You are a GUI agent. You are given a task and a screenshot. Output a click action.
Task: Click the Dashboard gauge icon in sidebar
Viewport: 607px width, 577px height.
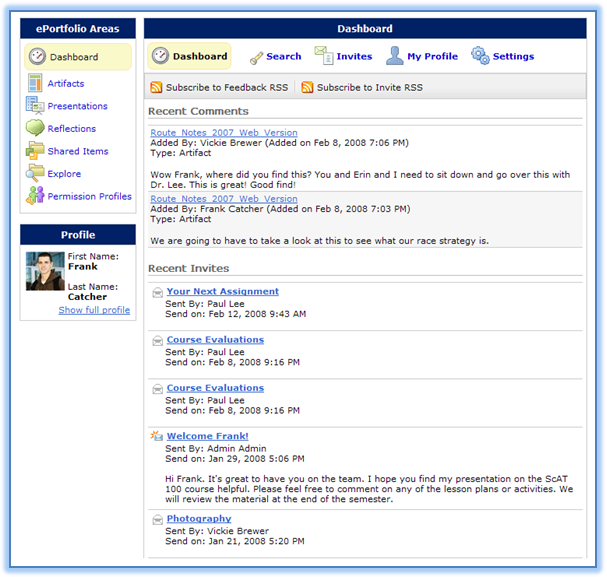point(38,57)
